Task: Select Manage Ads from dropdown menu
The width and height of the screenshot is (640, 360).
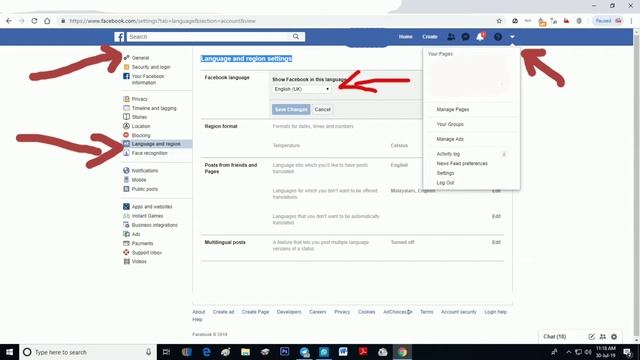Action: 450,139
